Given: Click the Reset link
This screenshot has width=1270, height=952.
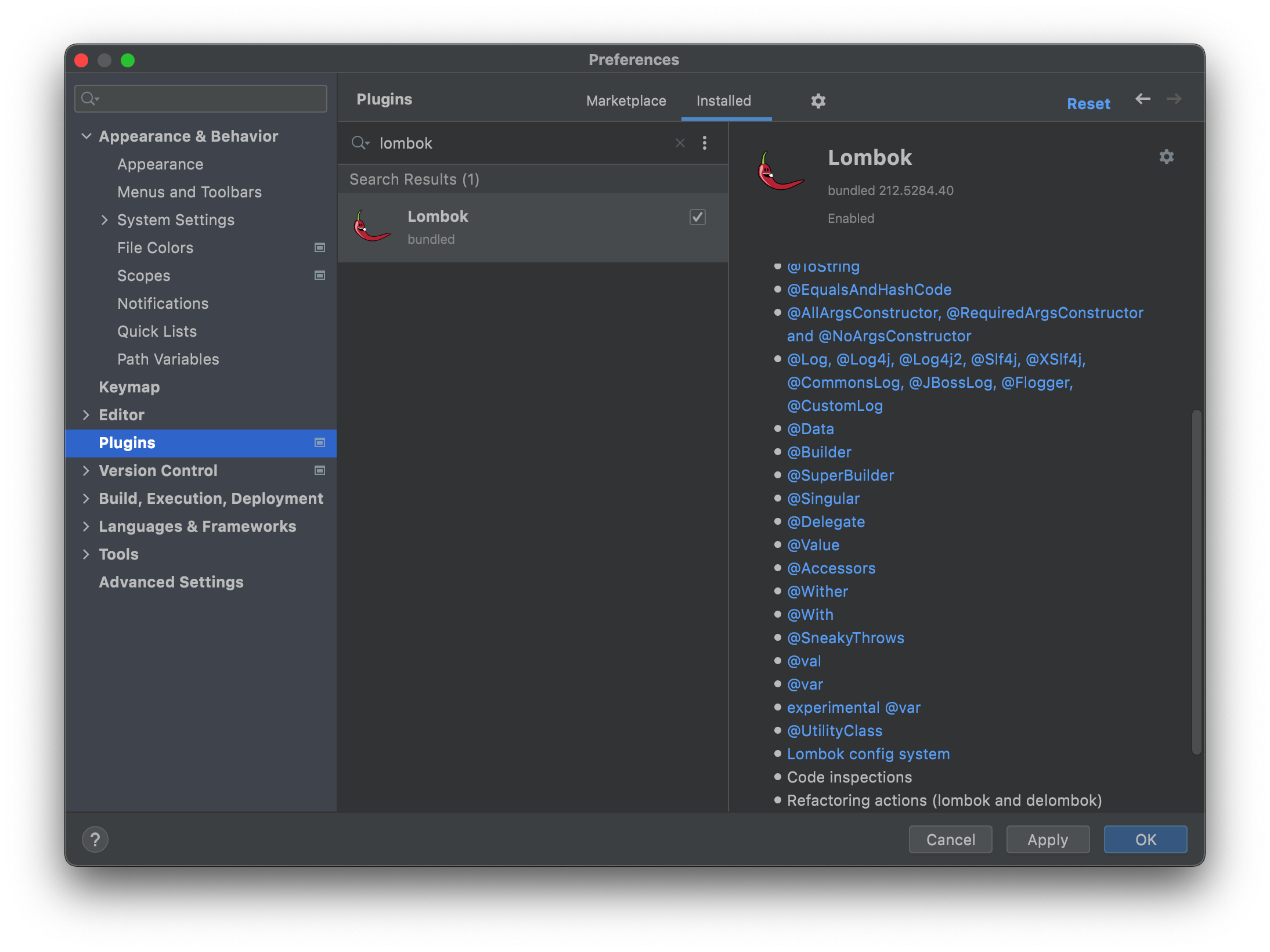Looking at the screenshot, I should point(1088,104).
